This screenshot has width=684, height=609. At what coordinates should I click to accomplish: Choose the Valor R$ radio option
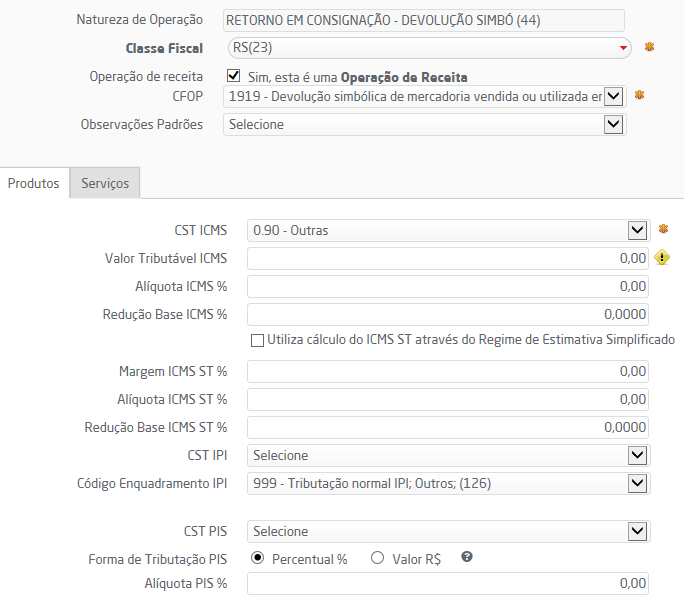coord(378,559)
